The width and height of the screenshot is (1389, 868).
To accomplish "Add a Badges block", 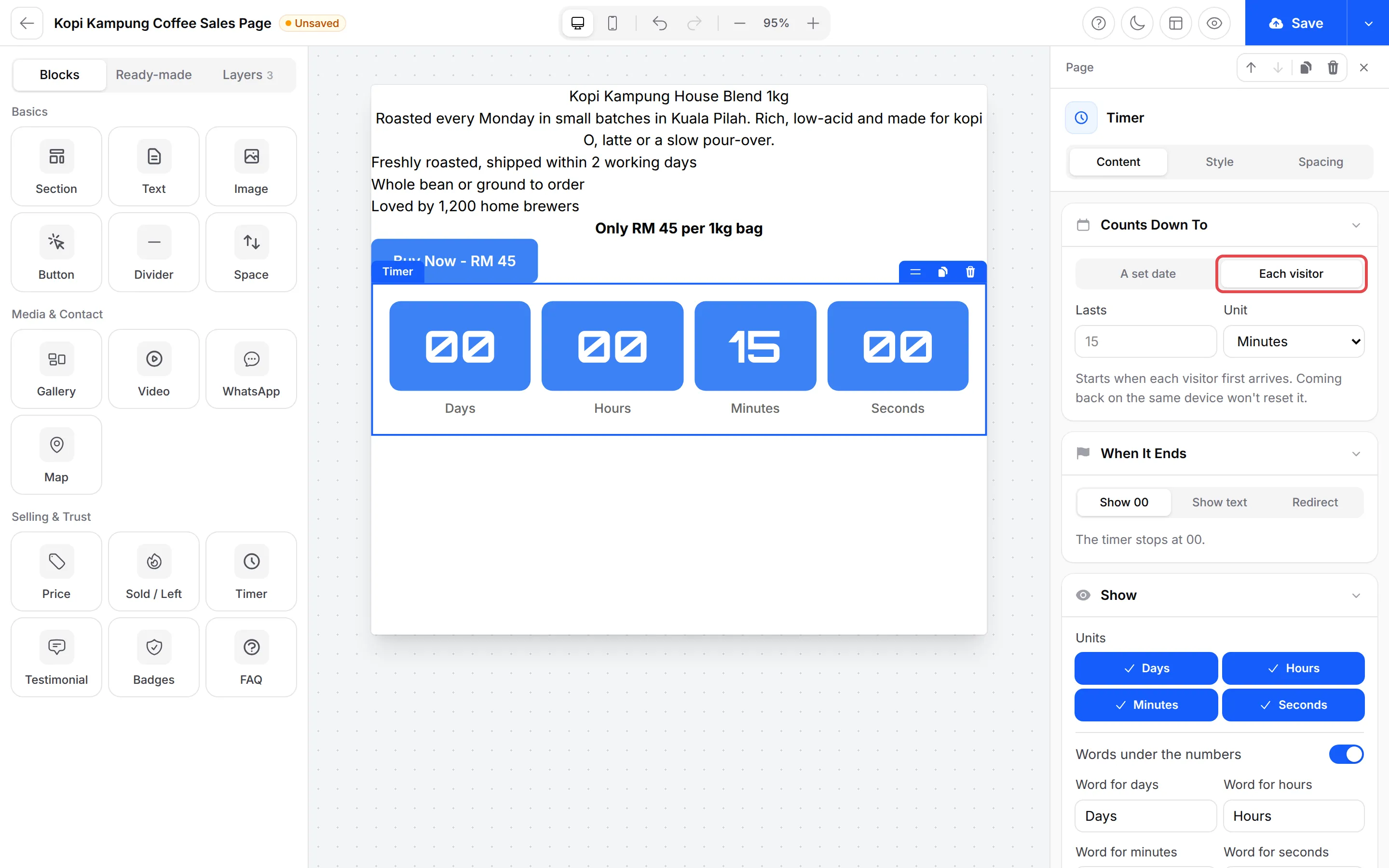I will 154,658.
